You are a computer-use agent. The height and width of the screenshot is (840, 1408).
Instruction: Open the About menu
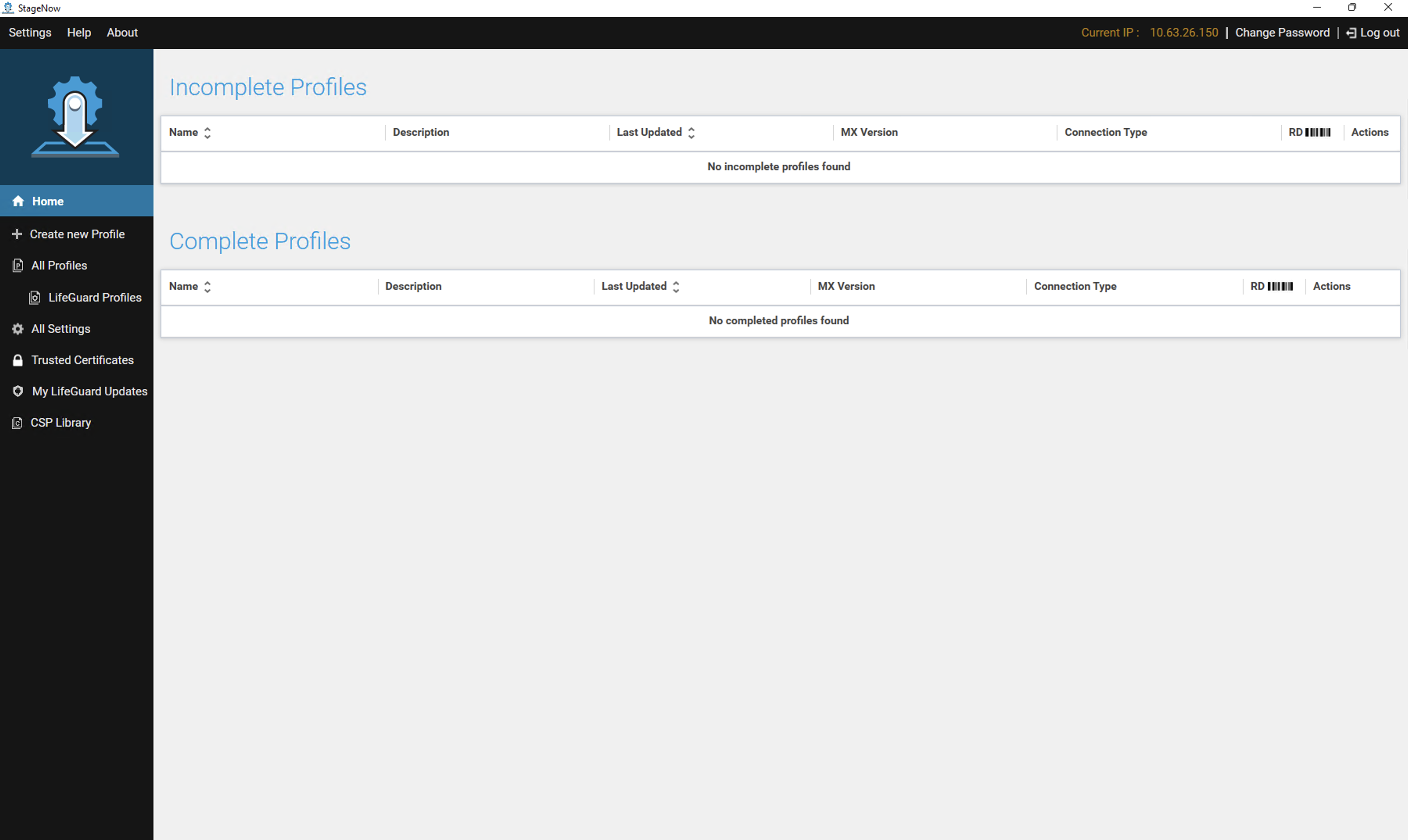pos(122,32)
